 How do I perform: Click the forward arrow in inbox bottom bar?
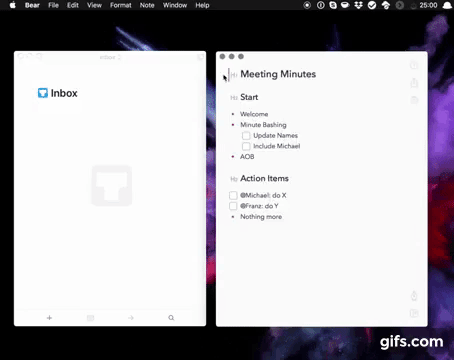pos(131,318)
